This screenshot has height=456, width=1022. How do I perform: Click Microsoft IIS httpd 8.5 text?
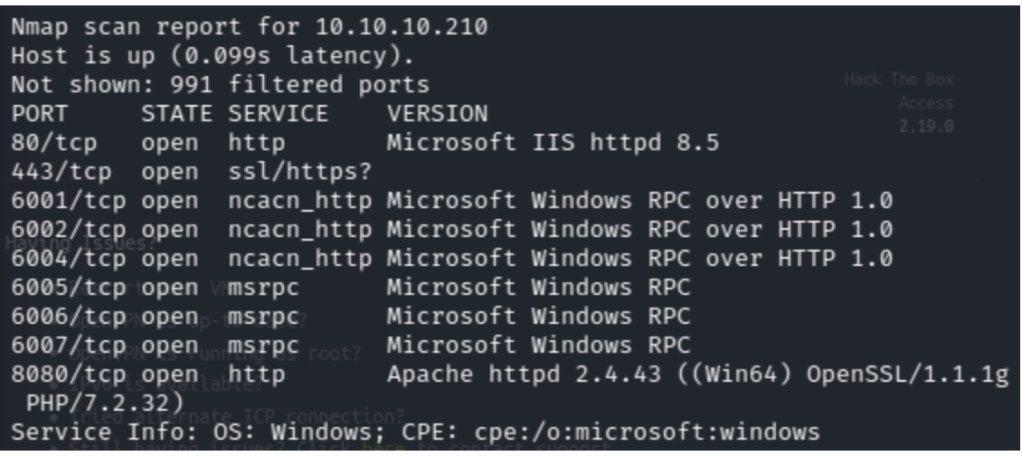coord(552,143)
